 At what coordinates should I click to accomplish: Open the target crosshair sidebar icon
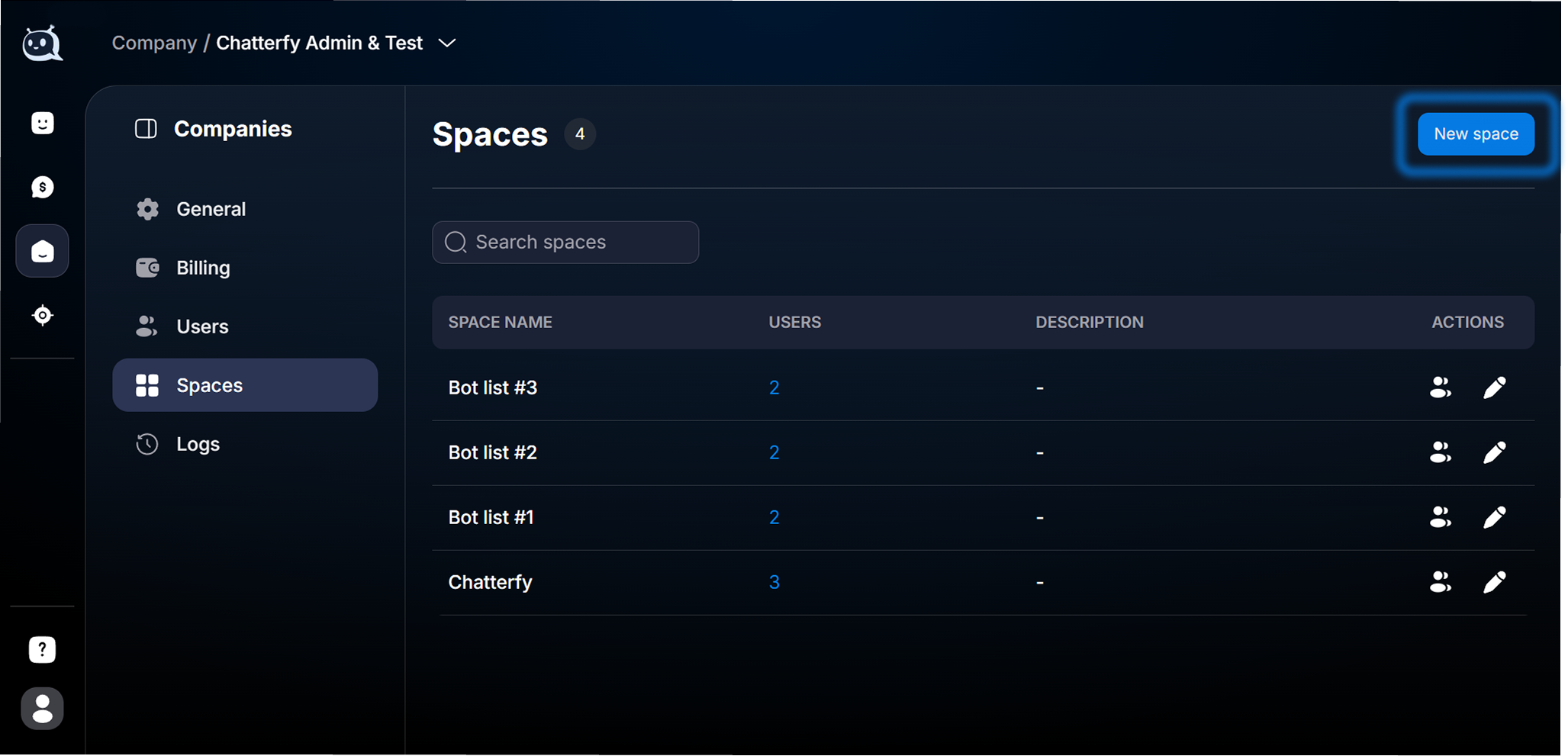(43, 315)
